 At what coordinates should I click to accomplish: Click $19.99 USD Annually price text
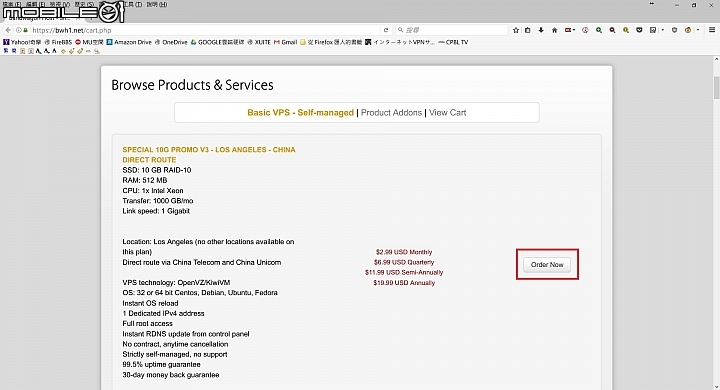pos(404,283)
